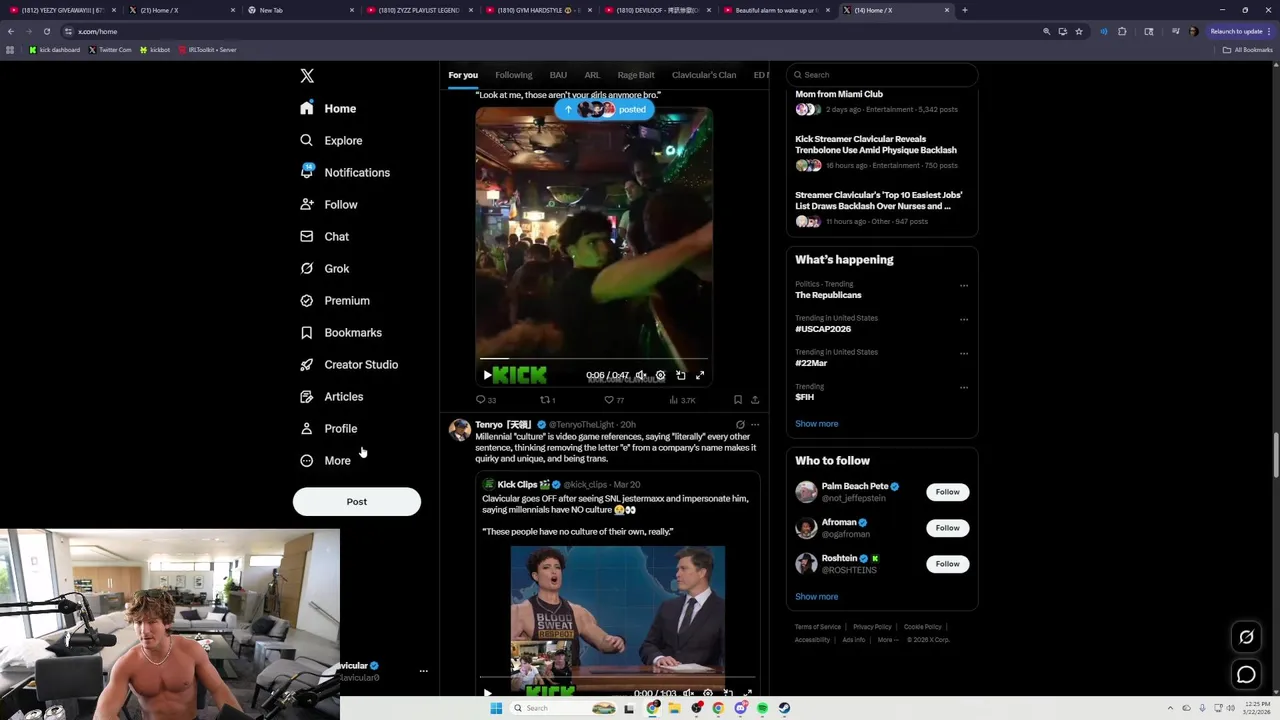Open Bookmarks in sidebar
This screenshot has width=1280, height=720.
(x=341, y=332)
